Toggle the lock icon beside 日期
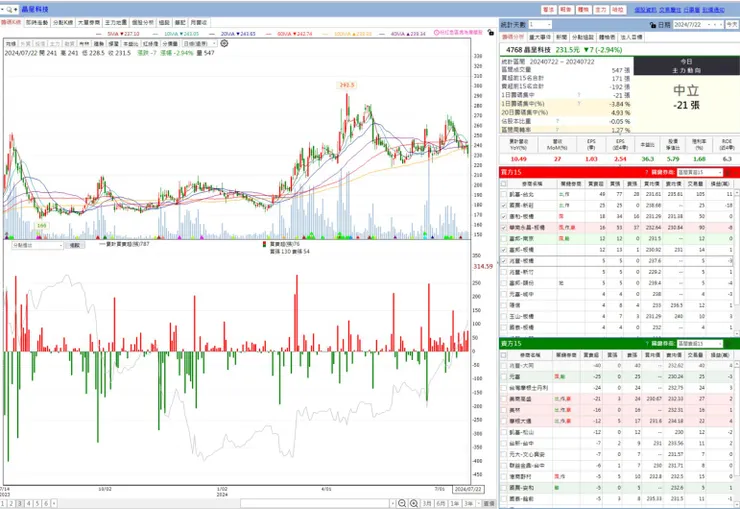 pyautogui.click(x=653, y=25)
